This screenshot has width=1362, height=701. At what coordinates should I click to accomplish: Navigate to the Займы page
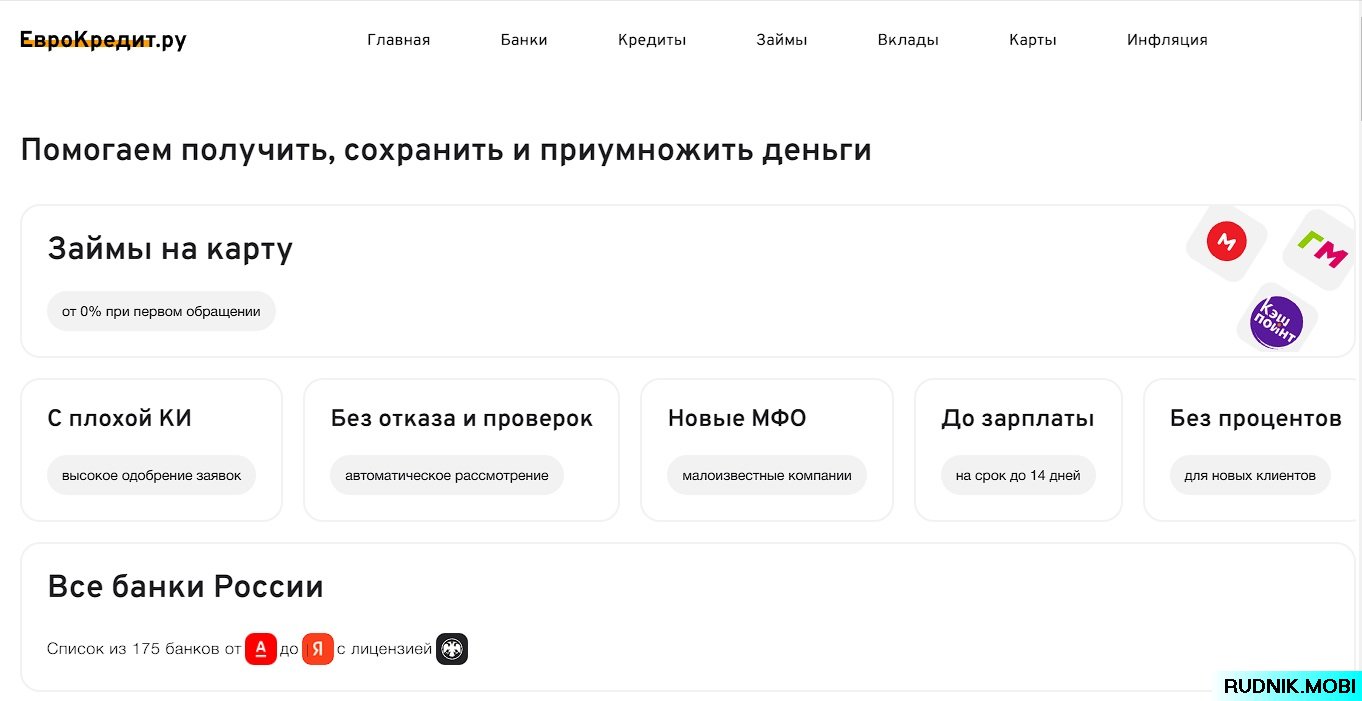click(x=781, y=40)
